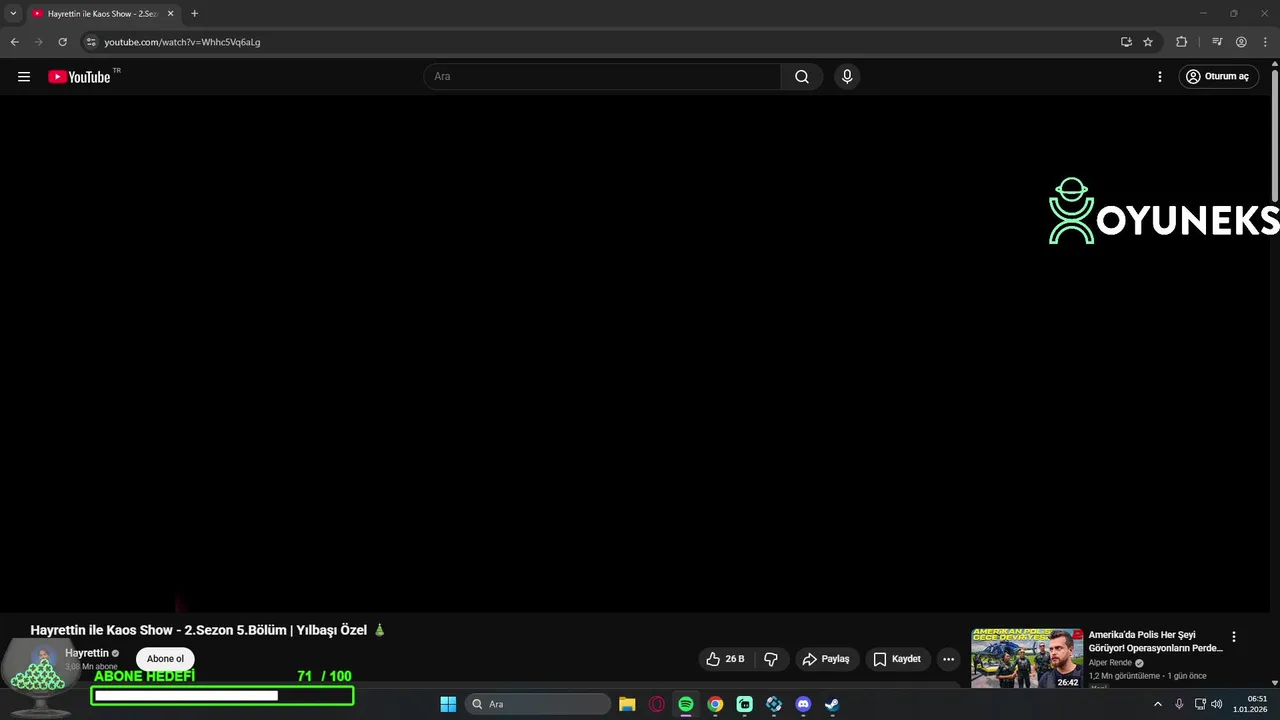
Task: Go to YouTube home via logo
Action: [x=79, y=77]
